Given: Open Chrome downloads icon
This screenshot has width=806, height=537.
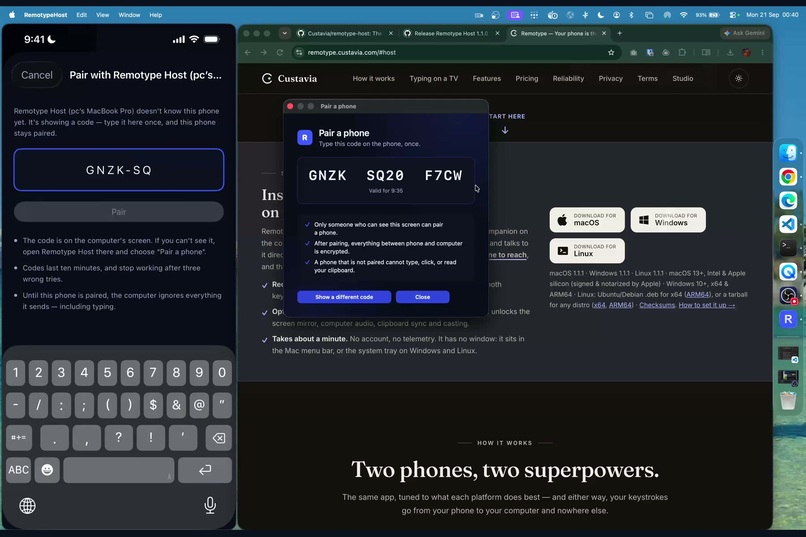Looking at the screenshot, I should pyautogui.click(x=730, y=52).
